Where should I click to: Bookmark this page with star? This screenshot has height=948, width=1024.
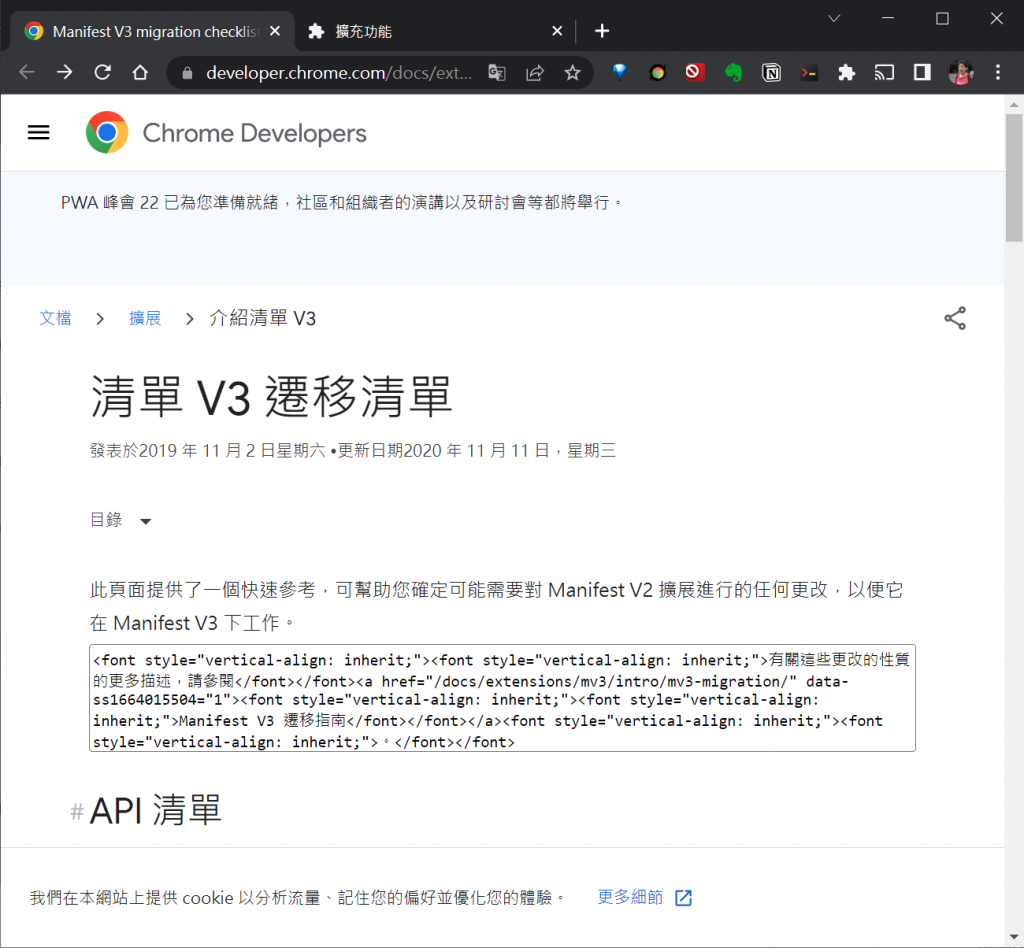(x=573, y=72)
